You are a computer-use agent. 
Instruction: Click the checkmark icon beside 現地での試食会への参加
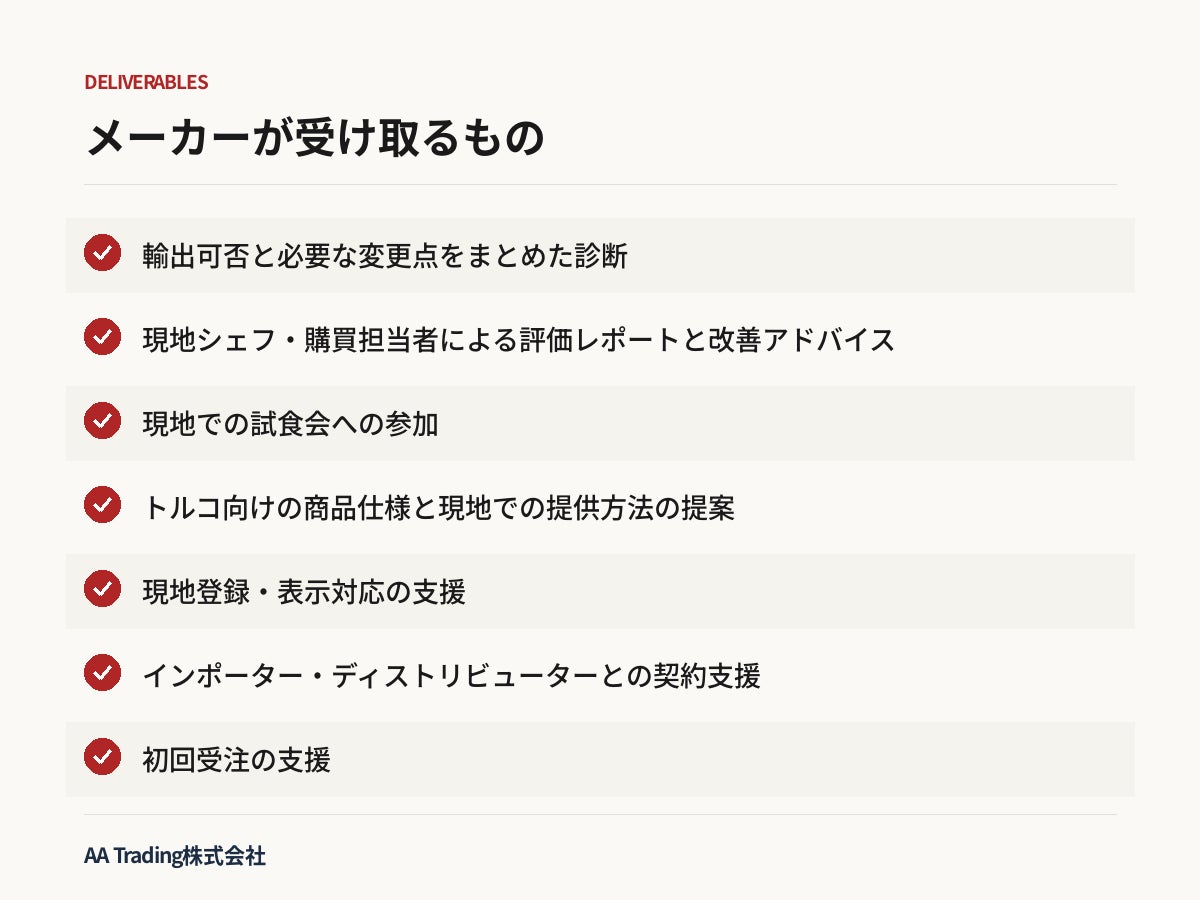[102, 421]
